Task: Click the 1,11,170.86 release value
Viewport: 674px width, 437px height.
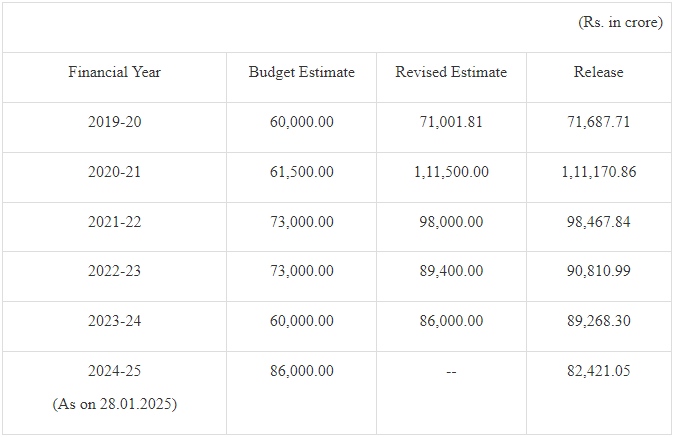Action: [x=598, y=172]
